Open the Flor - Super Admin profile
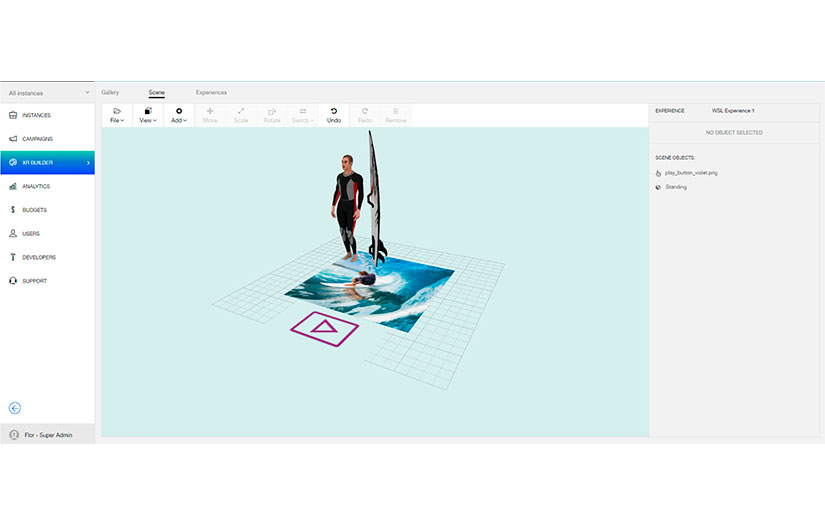825x525 pixels. point(48,435)
